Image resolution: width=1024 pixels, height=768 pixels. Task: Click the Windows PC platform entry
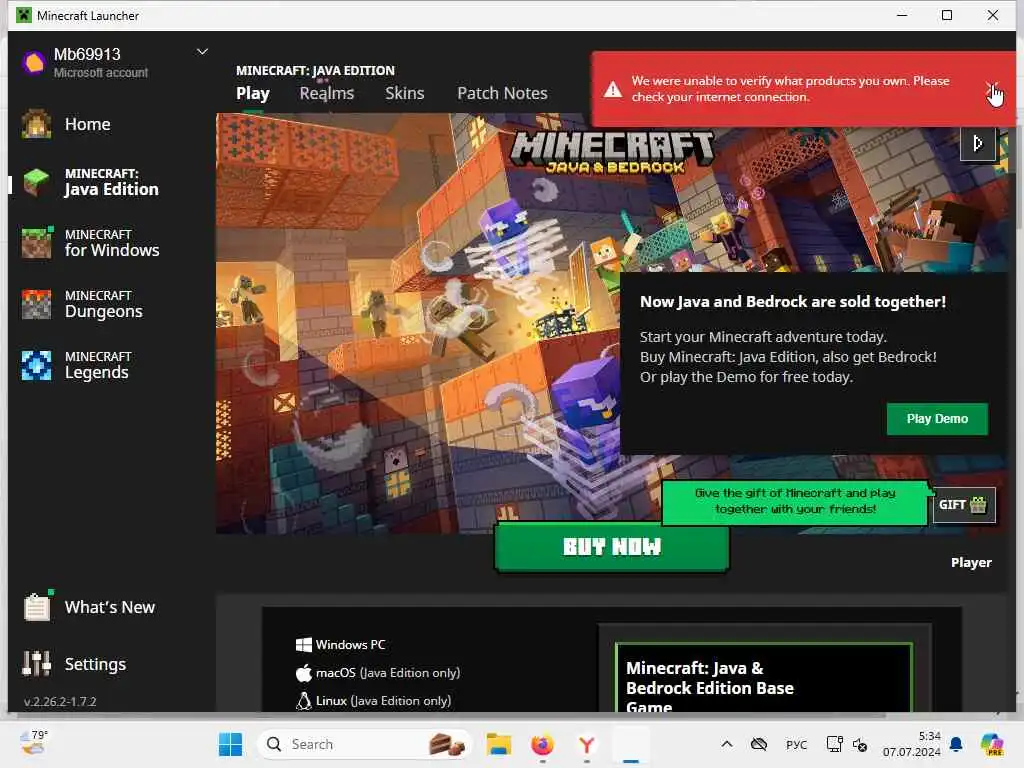pyautogui.click(x=340, y=645)
